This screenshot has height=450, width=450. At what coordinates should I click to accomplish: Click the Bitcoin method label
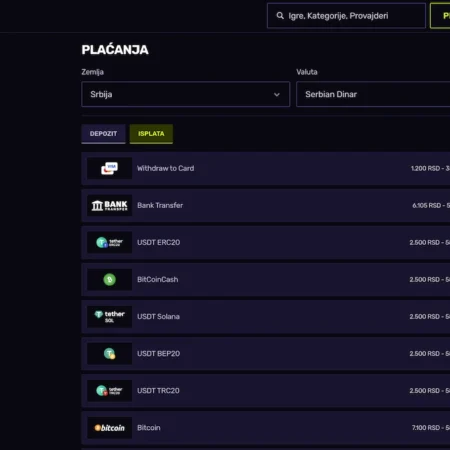(149, 428)
